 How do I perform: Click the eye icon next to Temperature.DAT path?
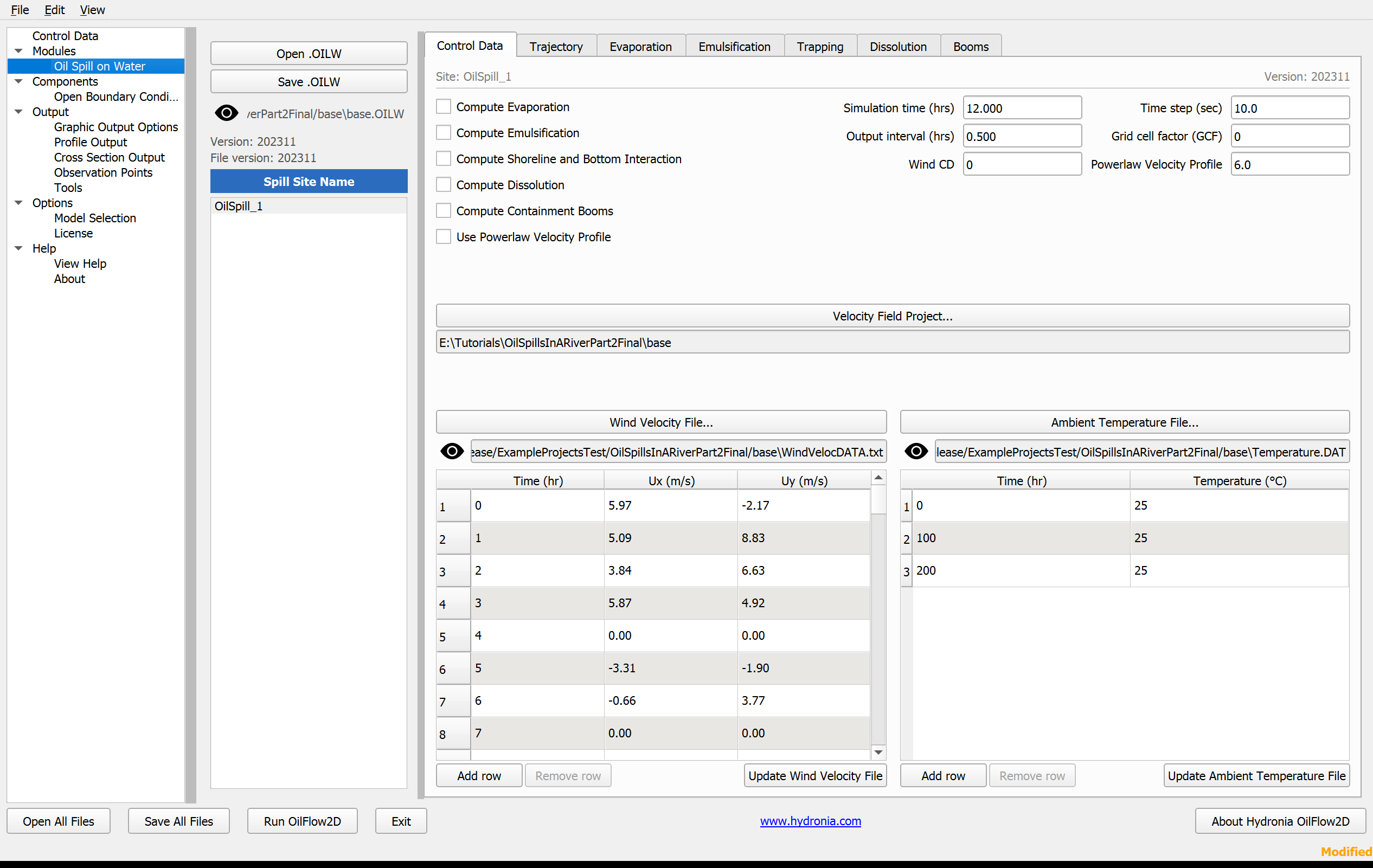tap(916, 452)
